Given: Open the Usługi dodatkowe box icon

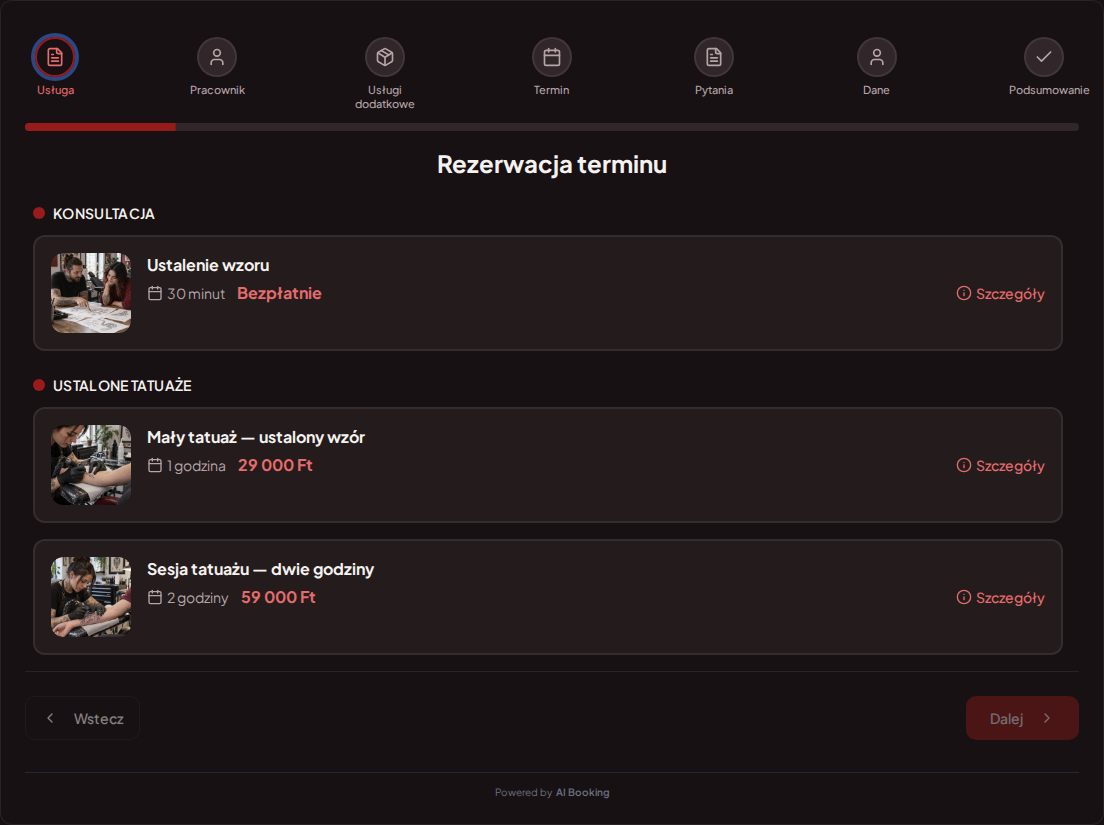Looking at the screenshot, I should coord(384,57).
